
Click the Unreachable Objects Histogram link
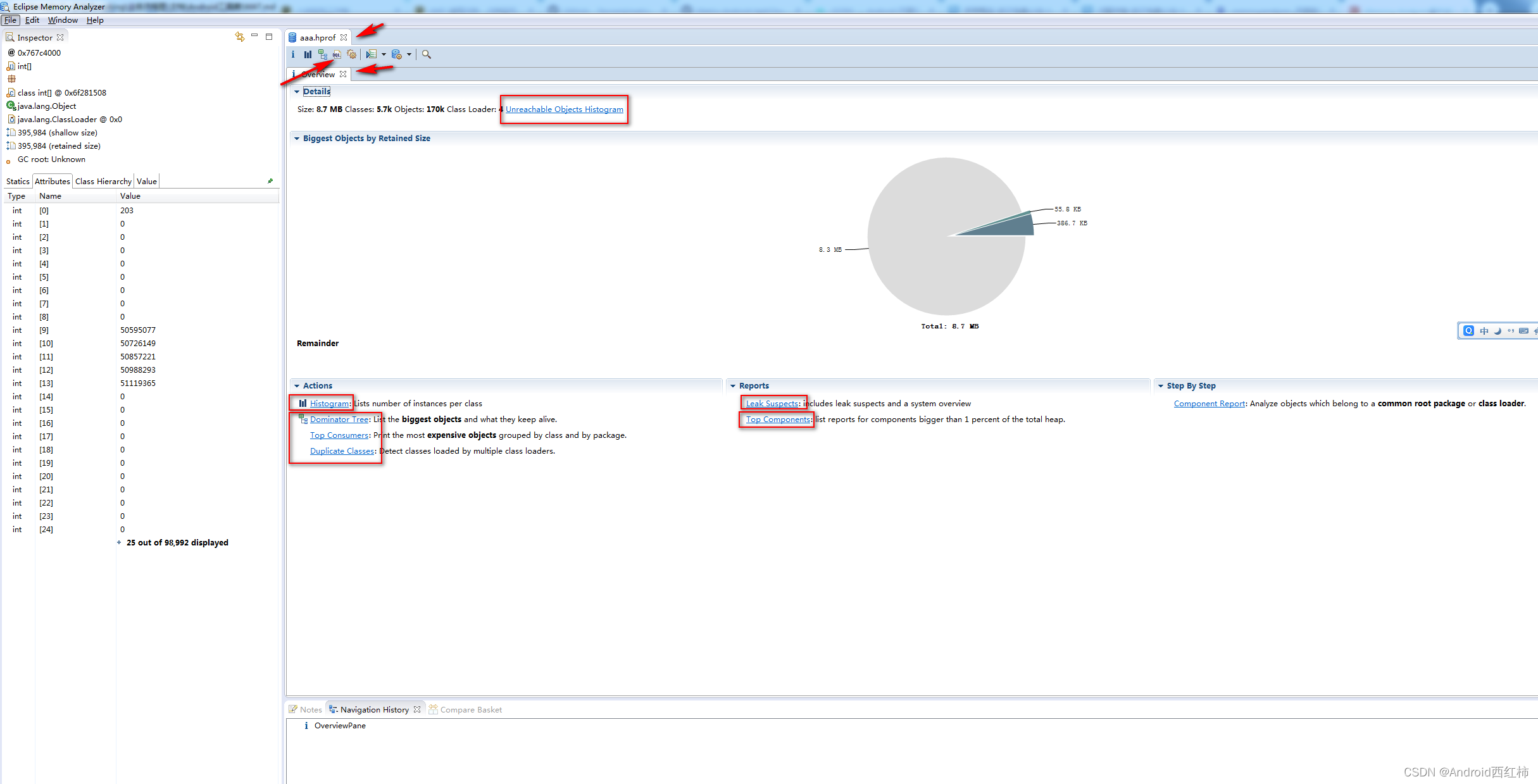tap(564, 109)
